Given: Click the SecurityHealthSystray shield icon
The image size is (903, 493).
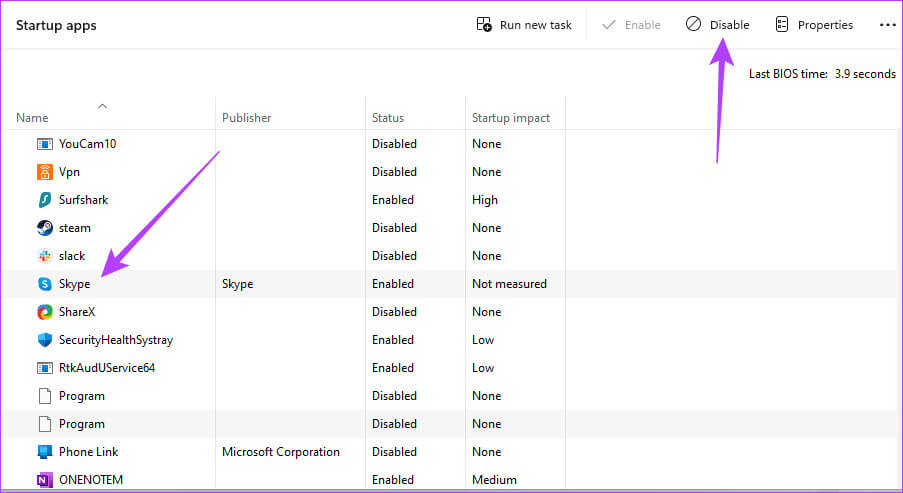Looking at the screenshot, I should coord(44,340).
